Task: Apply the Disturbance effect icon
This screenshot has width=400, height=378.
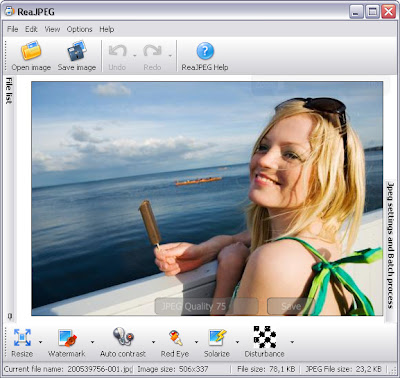Action: pos(265,337)
